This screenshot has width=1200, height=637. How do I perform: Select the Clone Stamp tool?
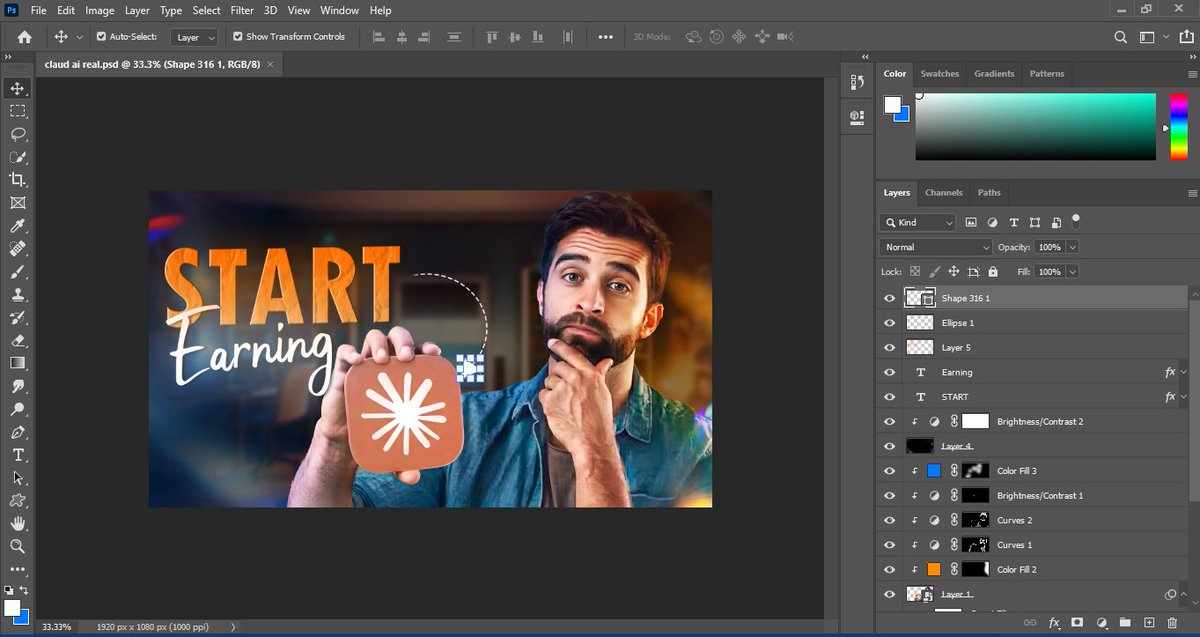click(x=17, y=295)
